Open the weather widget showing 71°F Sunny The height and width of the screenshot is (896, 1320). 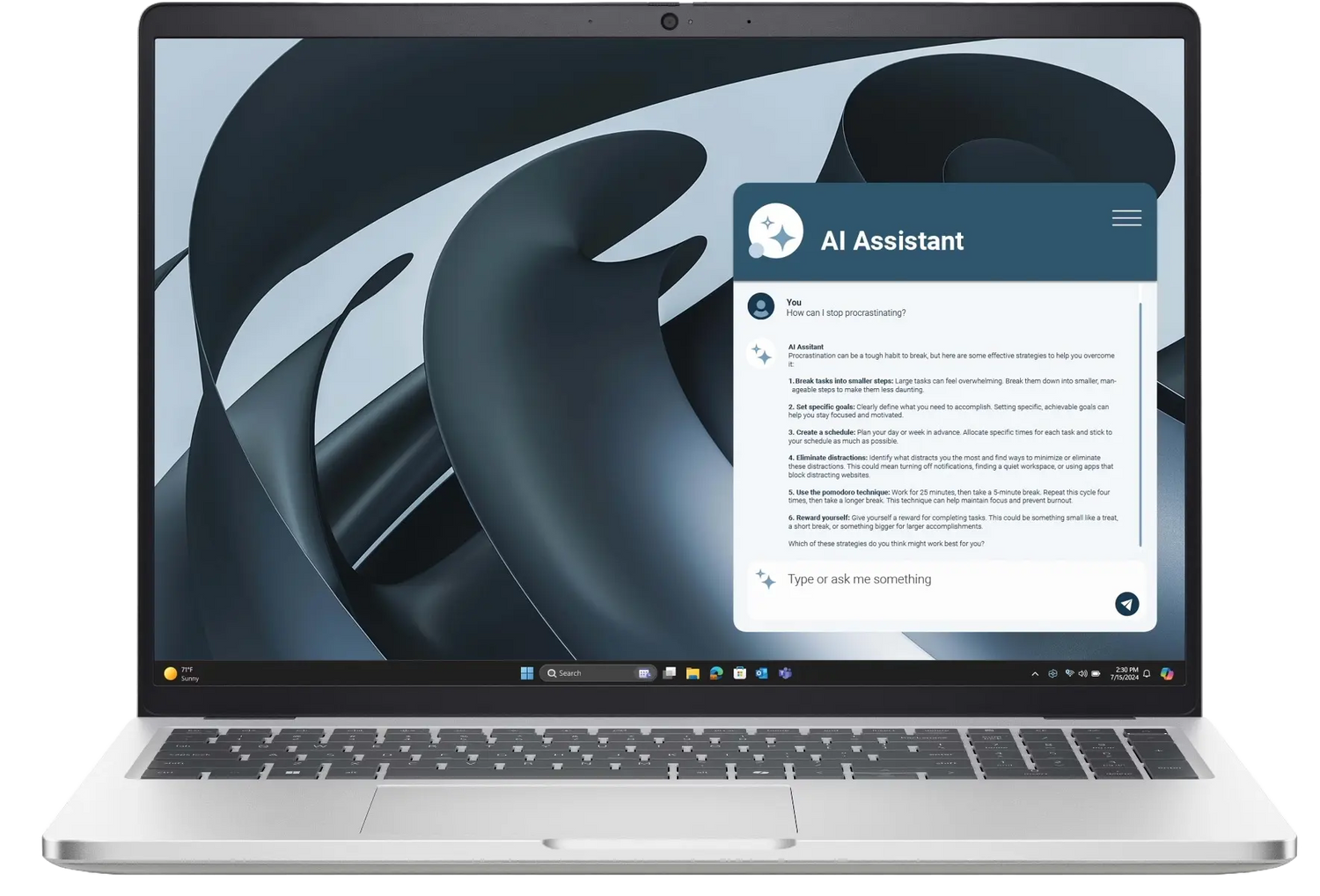pos(182,674)
